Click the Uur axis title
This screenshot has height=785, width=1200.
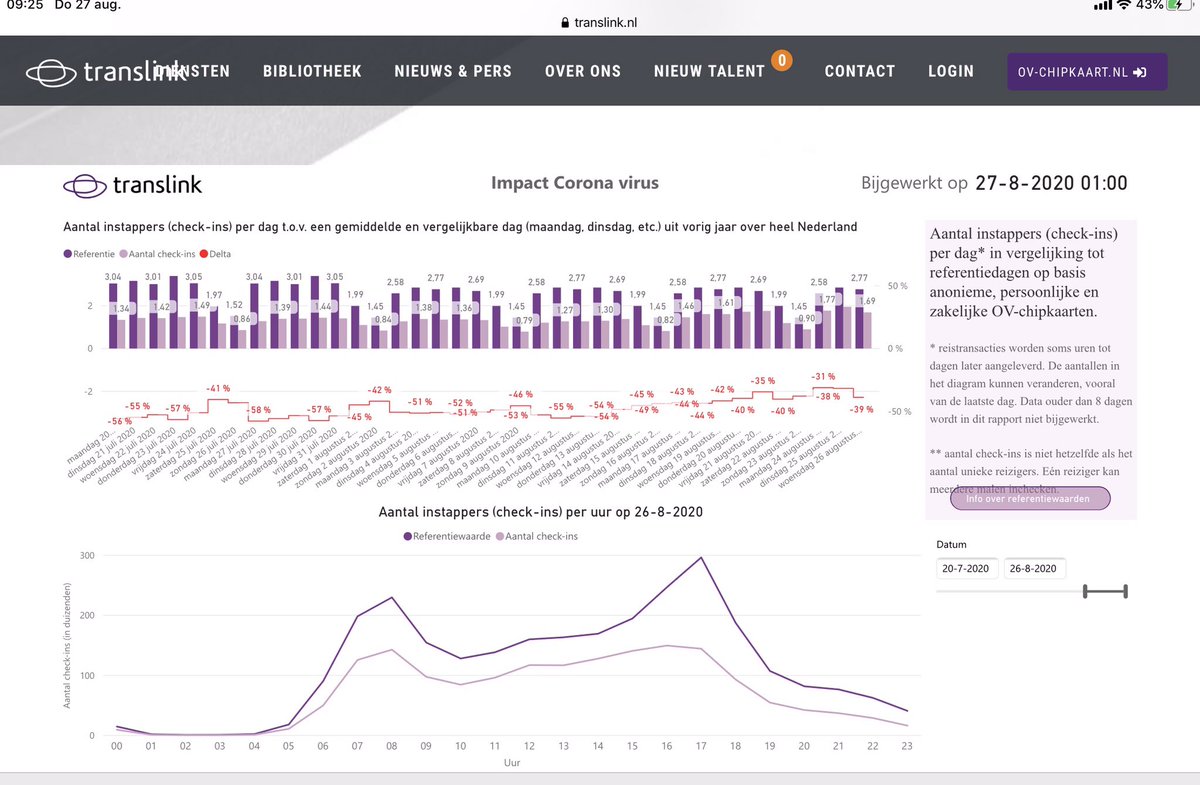[x=512, y=762]
